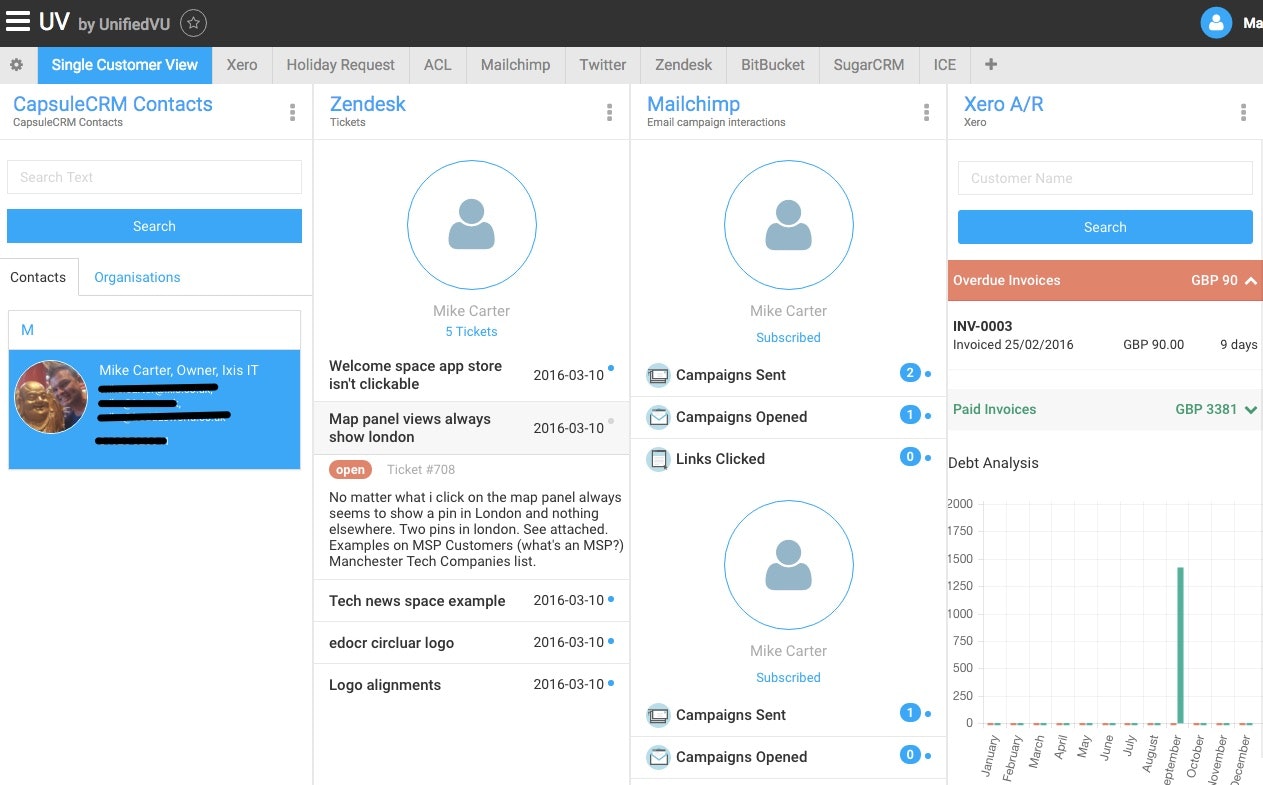Click the Links Clicked document icon
The image size is (1263, 785).
[x=658, y=459]
